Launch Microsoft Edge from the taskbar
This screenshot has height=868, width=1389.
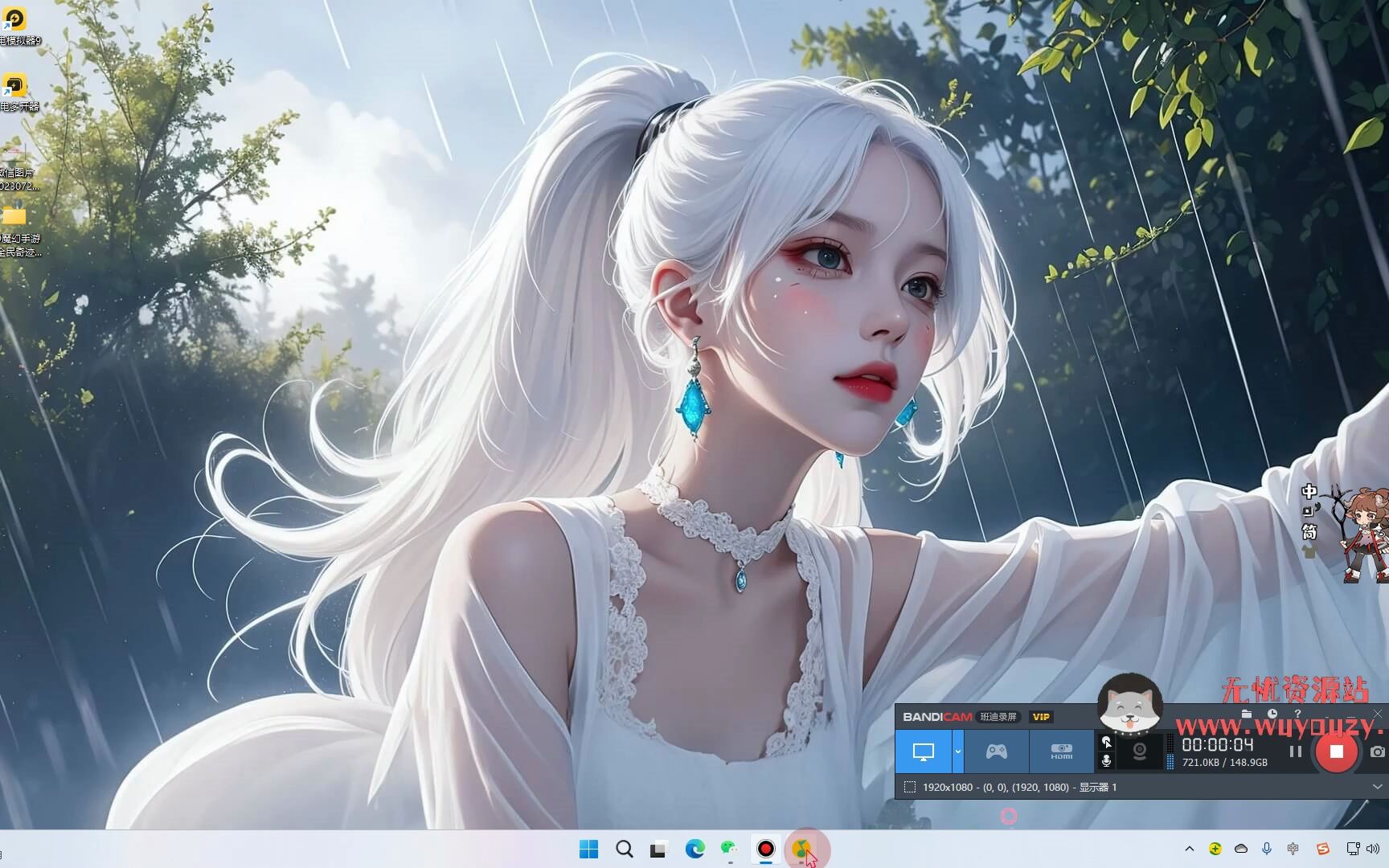click(x=694, y=849)
